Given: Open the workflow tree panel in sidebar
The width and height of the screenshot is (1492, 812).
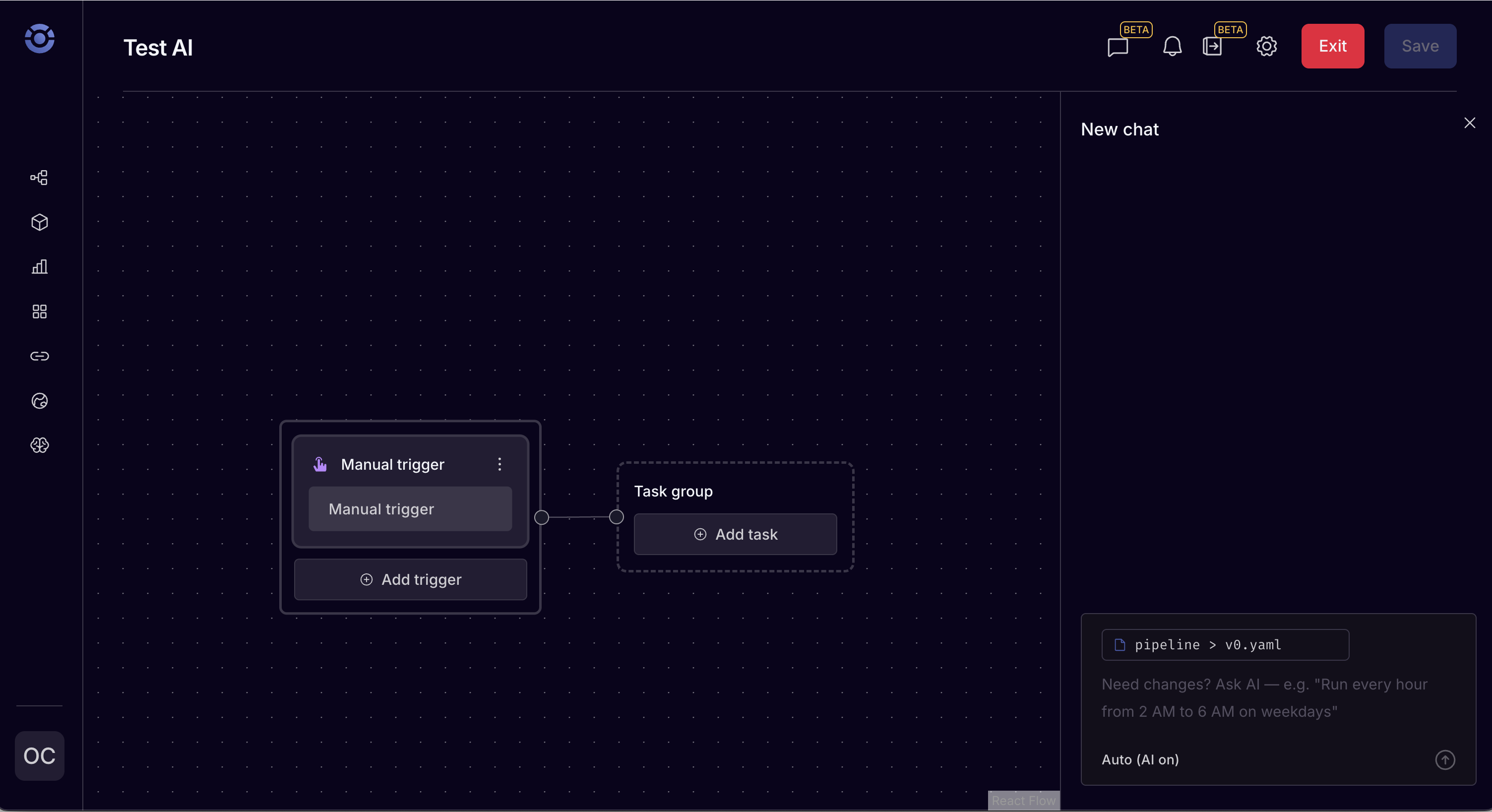Looking at the screenshot, I should [39, 178].
